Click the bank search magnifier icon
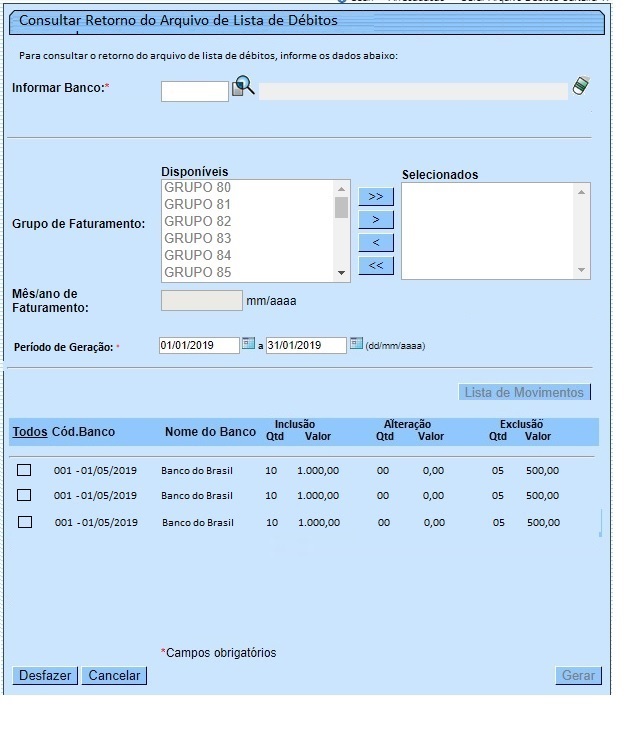Screen dimensions: 632x730 click(x=243, y=88)
